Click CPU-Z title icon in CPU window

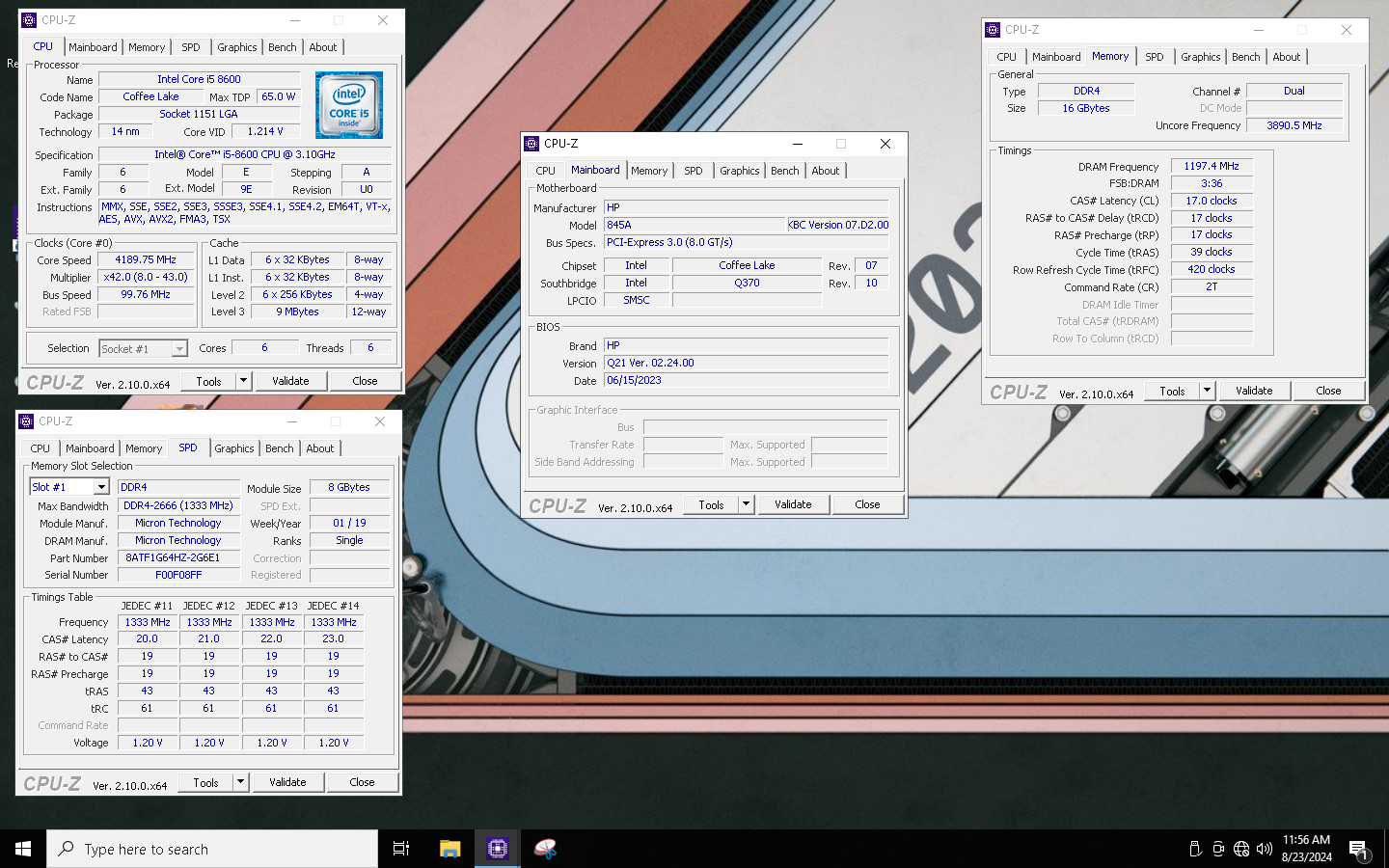click(x=30, y=20)
